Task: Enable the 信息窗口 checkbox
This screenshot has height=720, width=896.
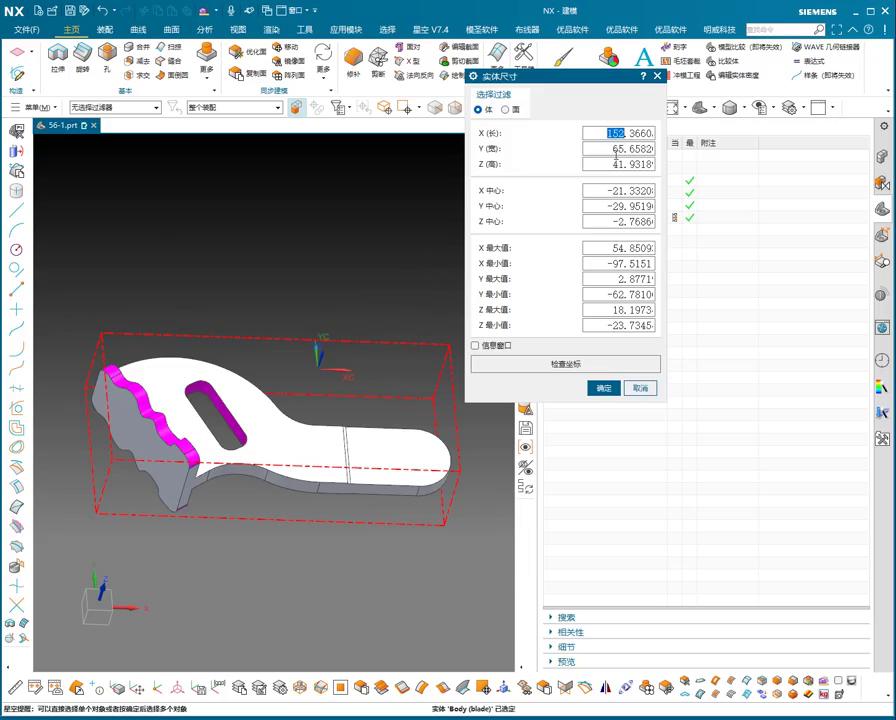Action: 475,345
